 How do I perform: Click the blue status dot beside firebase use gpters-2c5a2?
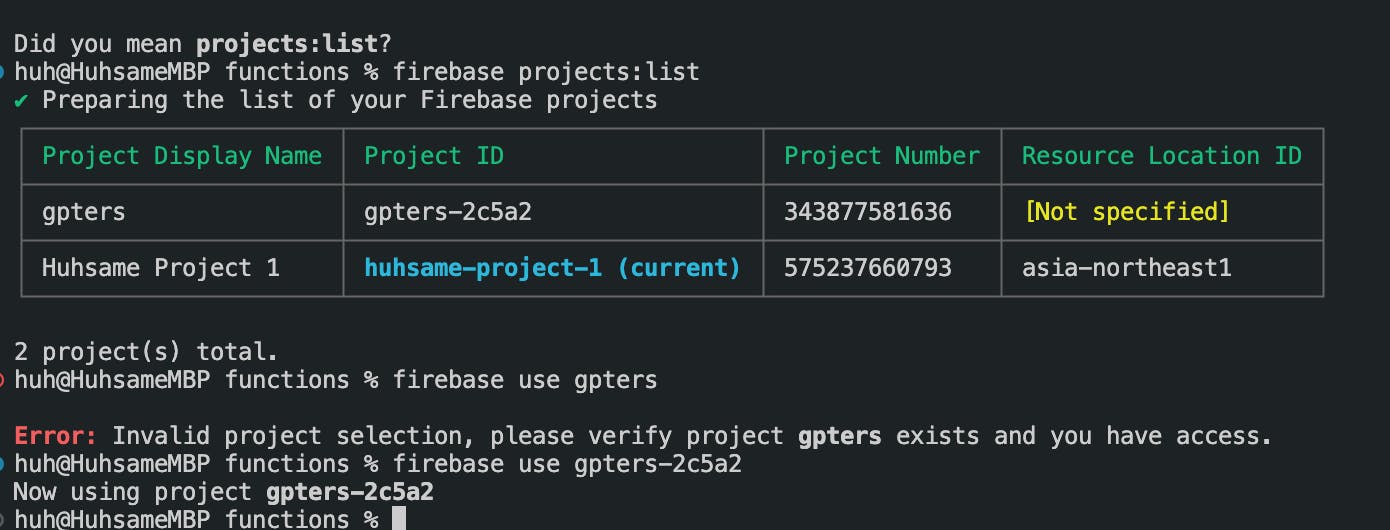coord(2,464)
